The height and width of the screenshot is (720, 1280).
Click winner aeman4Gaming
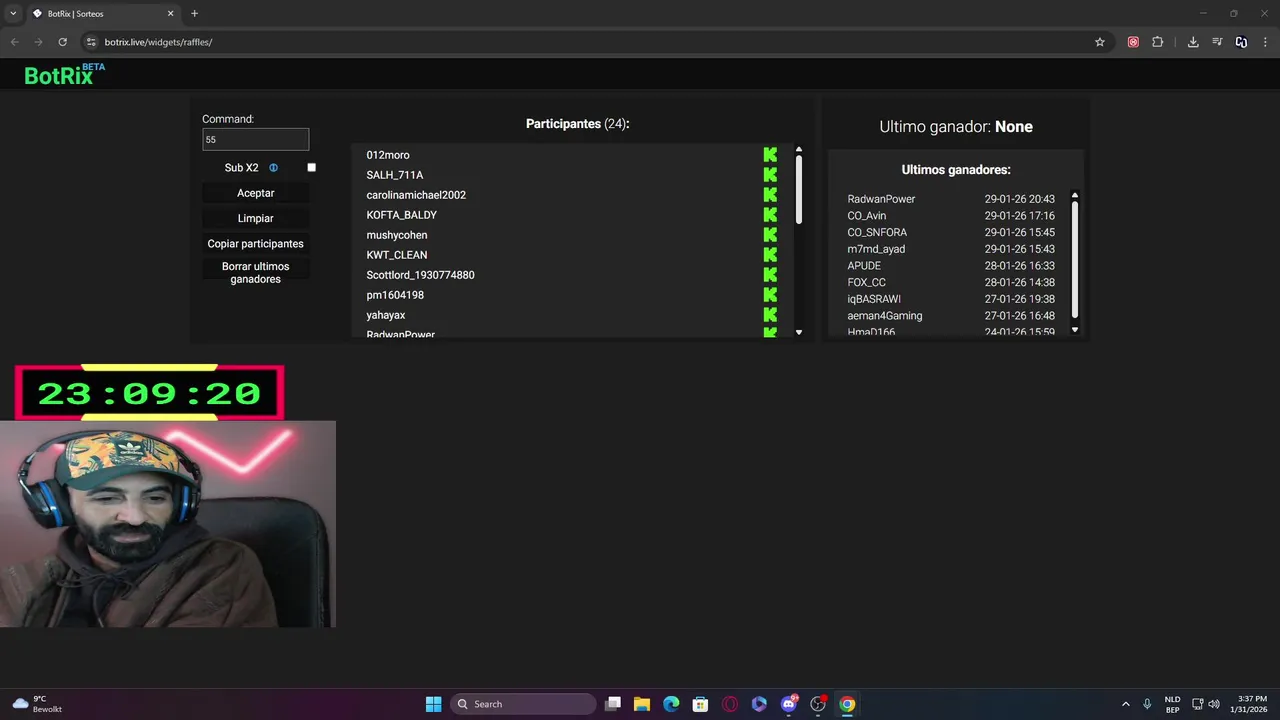pyautogui.click(x=885, y=316)
